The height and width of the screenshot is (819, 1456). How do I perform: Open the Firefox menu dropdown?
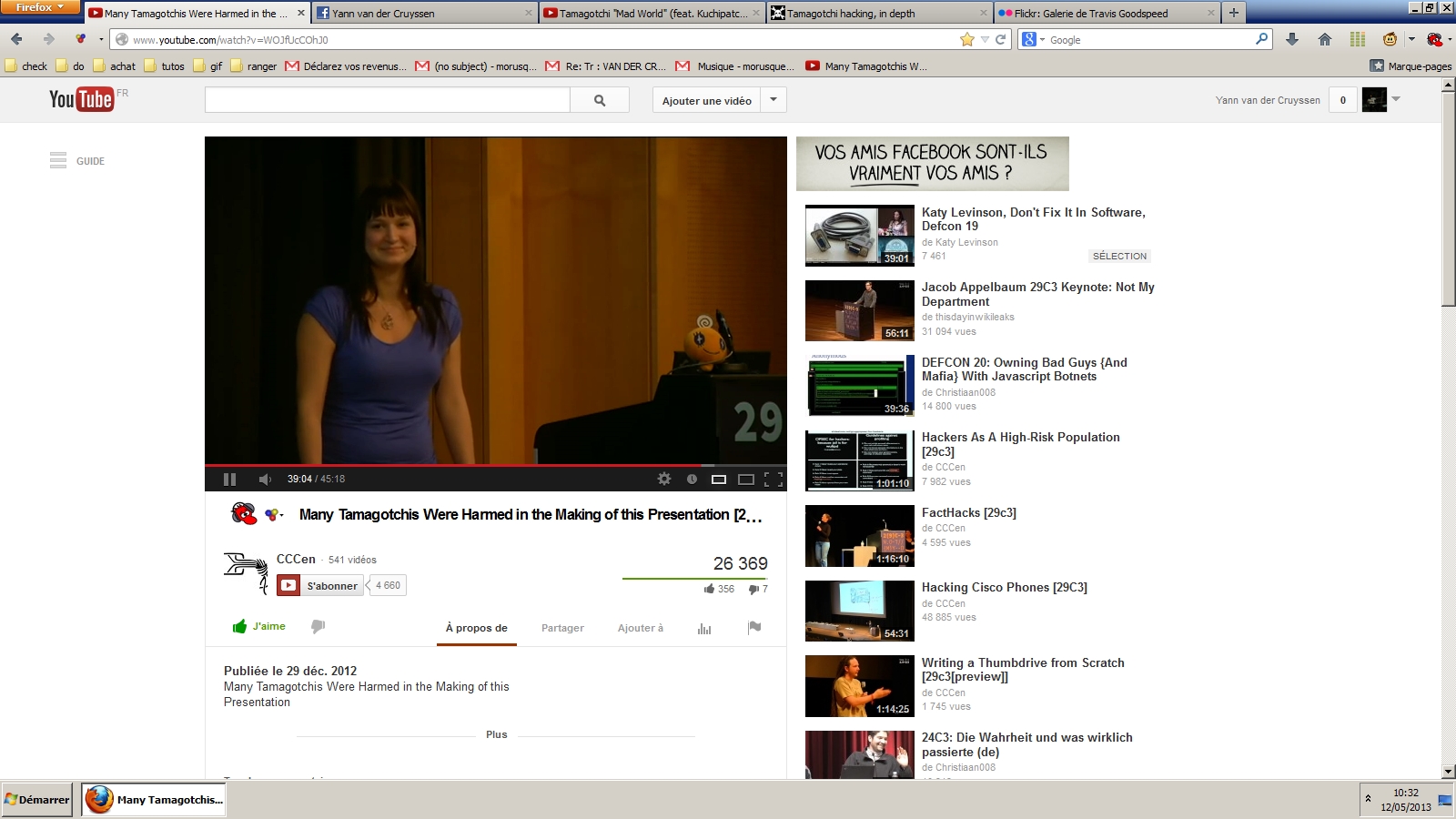click(41, 7)
